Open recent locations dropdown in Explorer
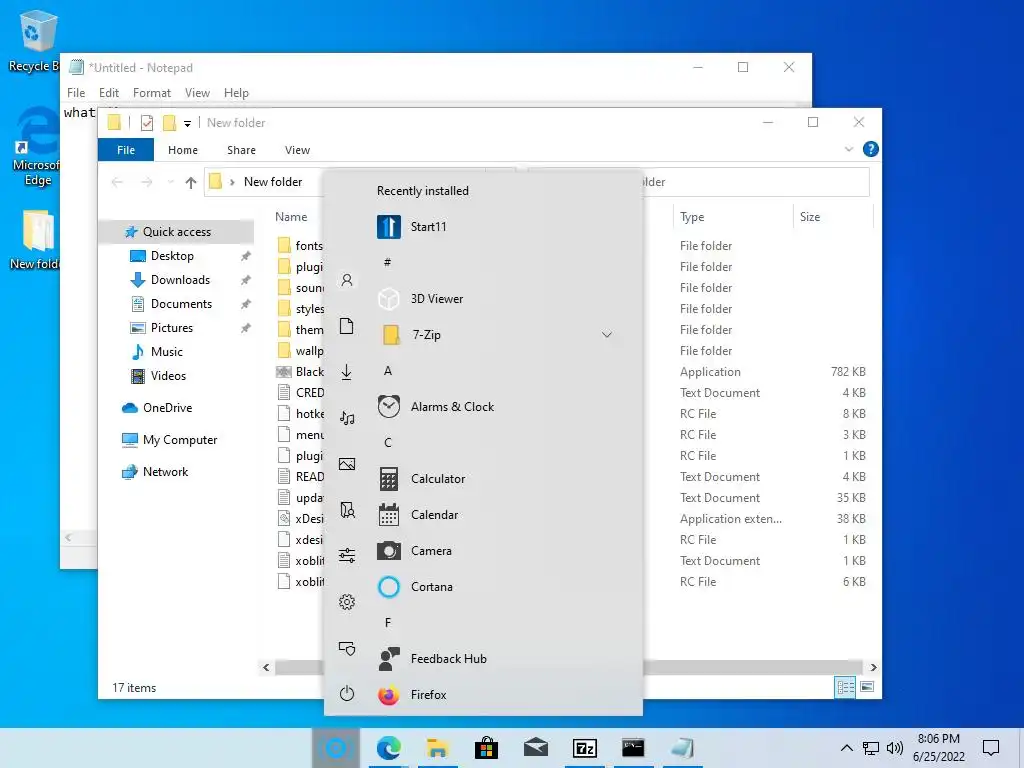 click(170, 182)
